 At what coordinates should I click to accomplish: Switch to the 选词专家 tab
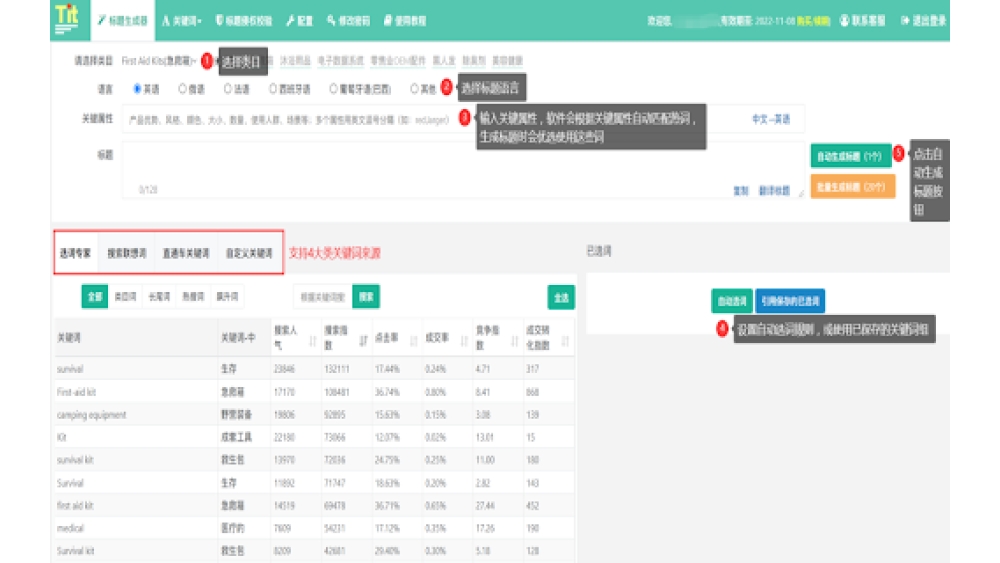click(75, 253)
